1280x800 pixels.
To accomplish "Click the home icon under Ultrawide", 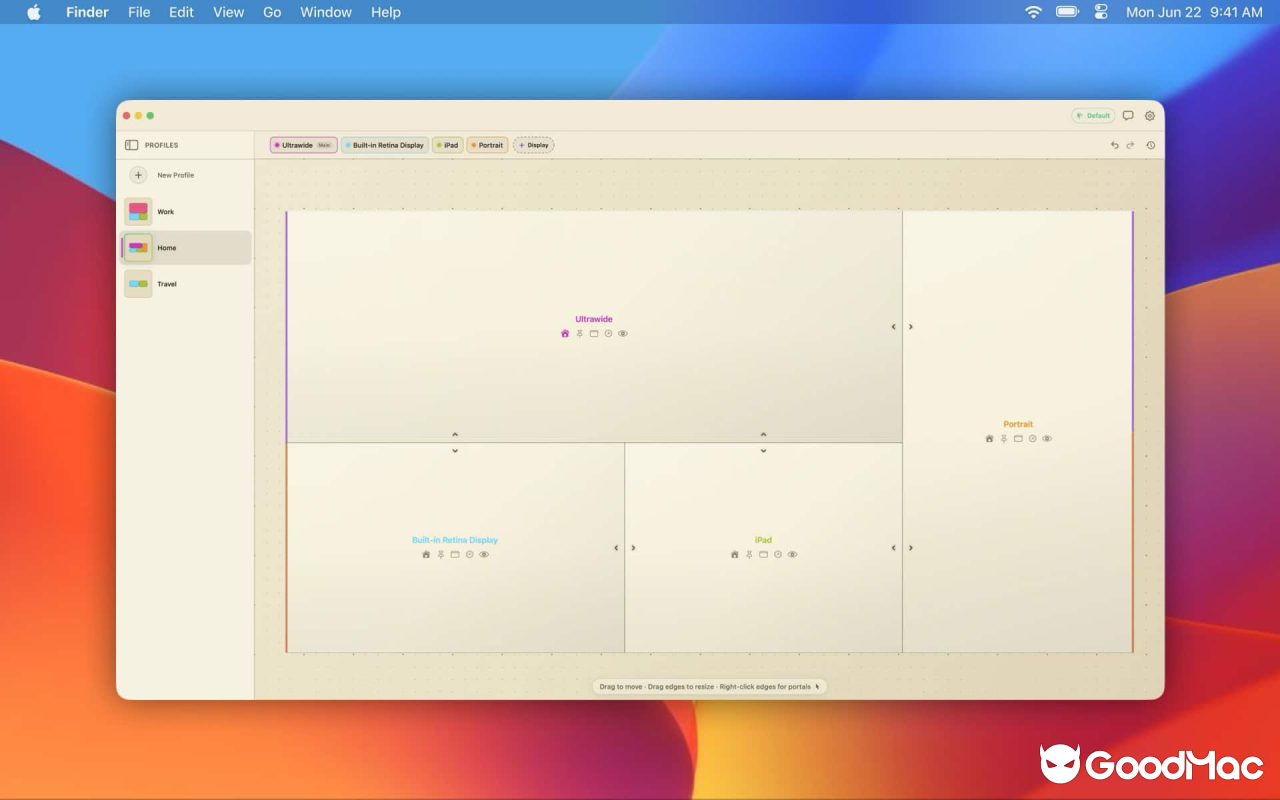I will (565, 334).
